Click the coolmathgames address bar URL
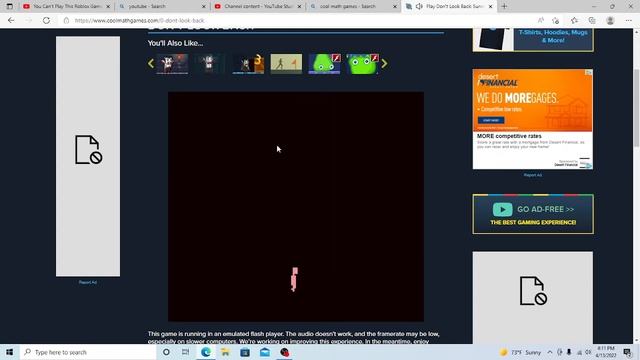The width and height of the screenshot is (640, 360). tap(139, 20)
